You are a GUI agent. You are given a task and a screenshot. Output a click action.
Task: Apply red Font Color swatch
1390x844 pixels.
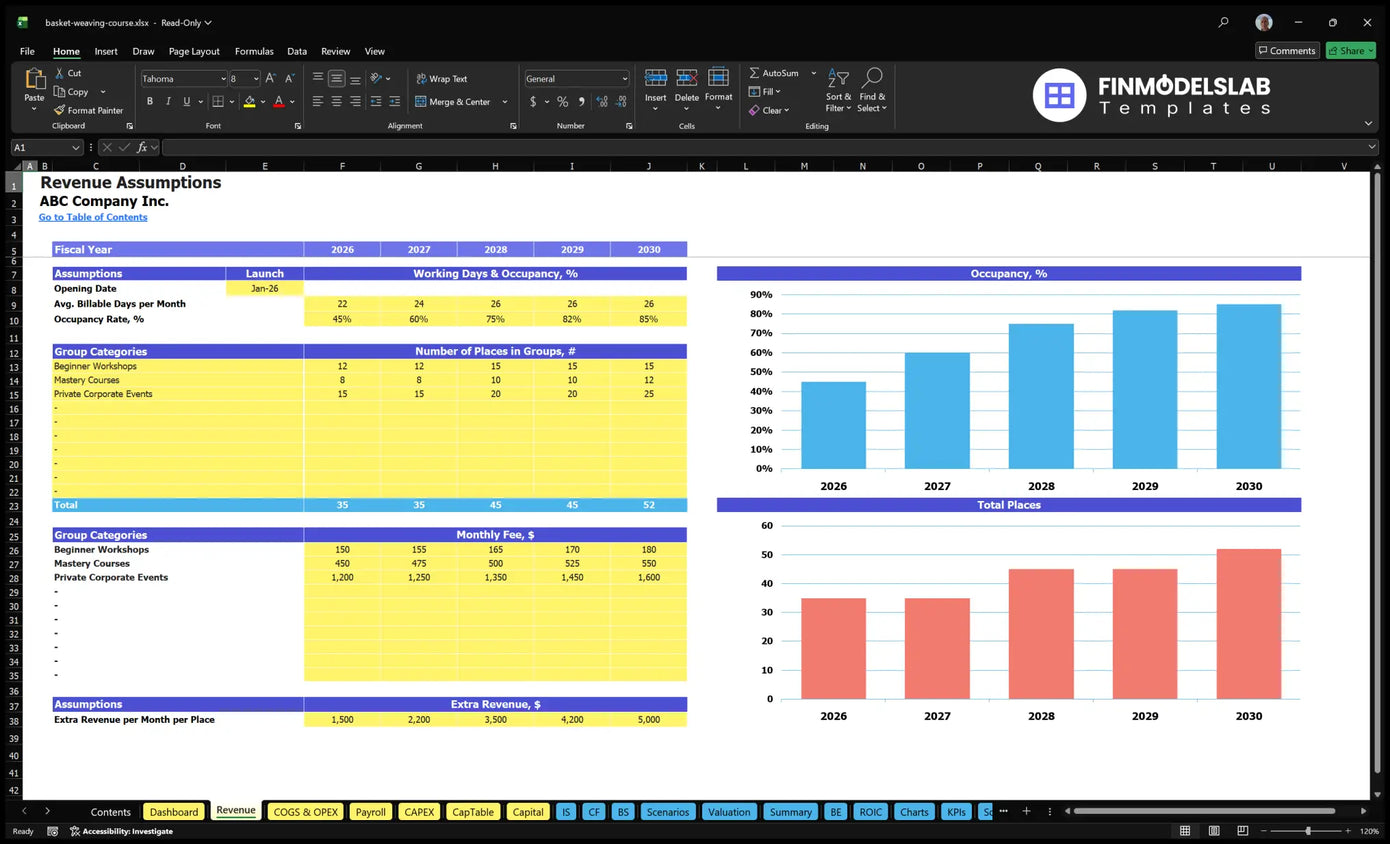point(279,101)
